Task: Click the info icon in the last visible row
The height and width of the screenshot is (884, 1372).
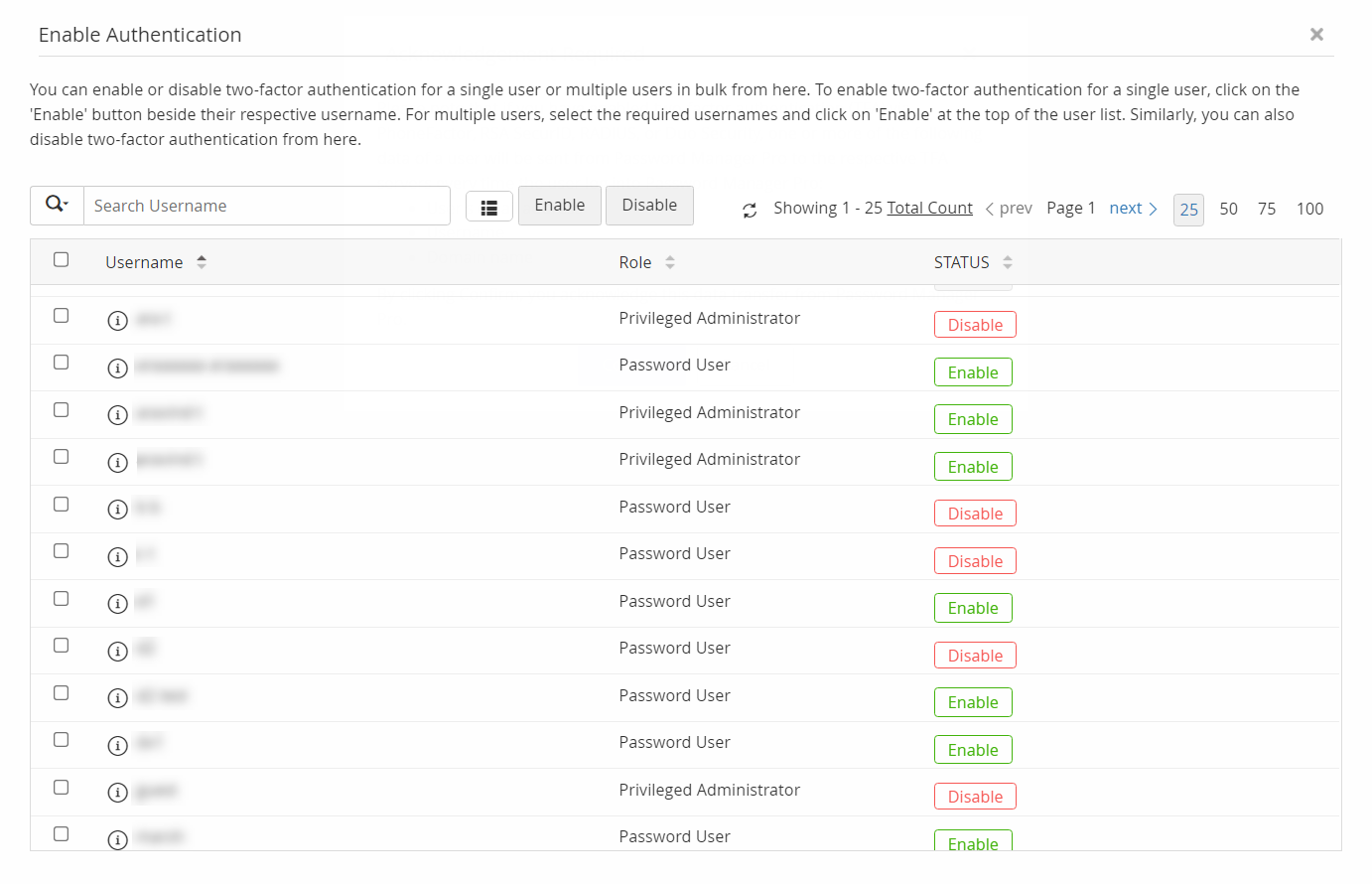Action: 117,837
